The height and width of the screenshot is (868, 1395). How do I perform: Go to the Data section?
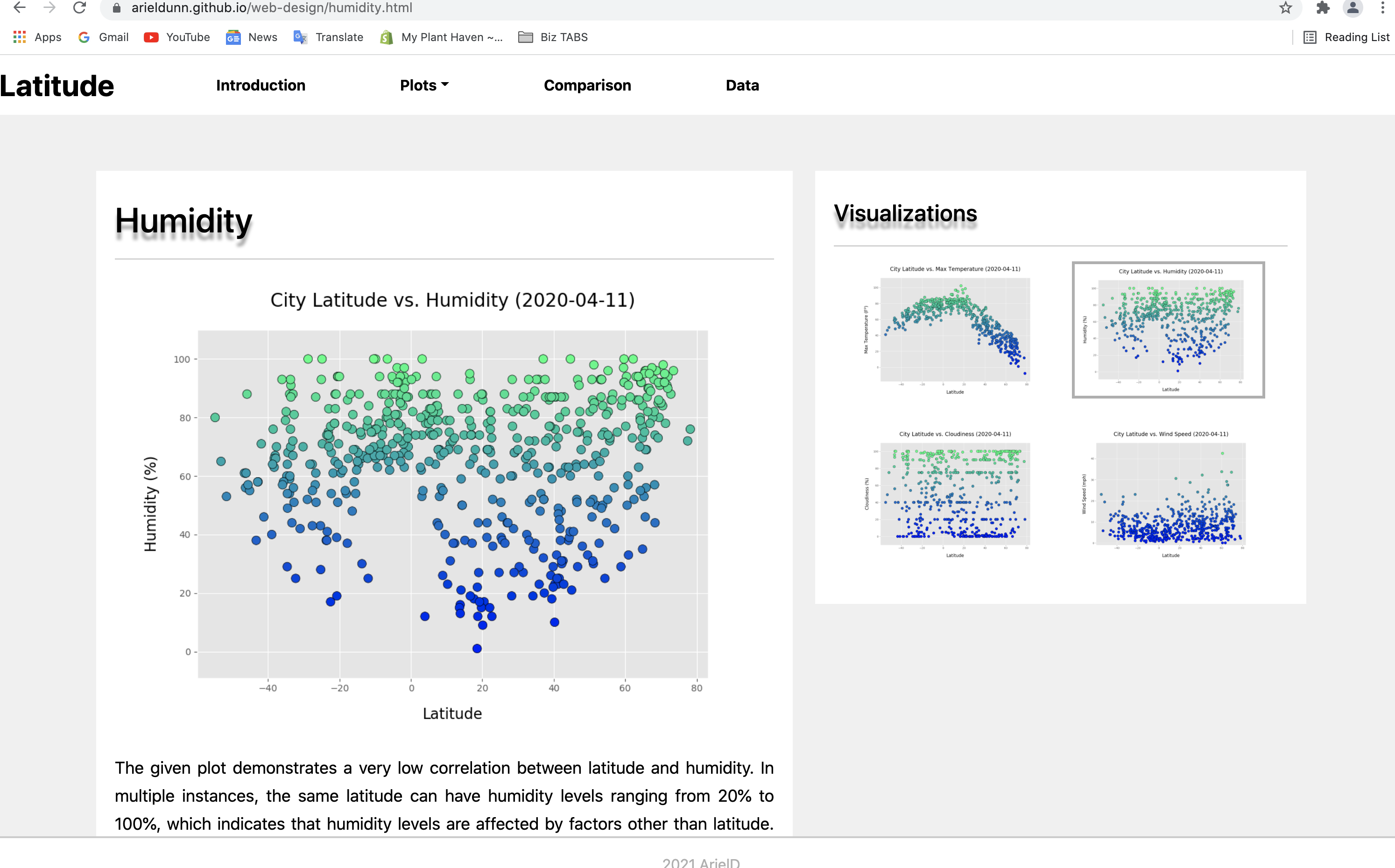pos(741,85)
